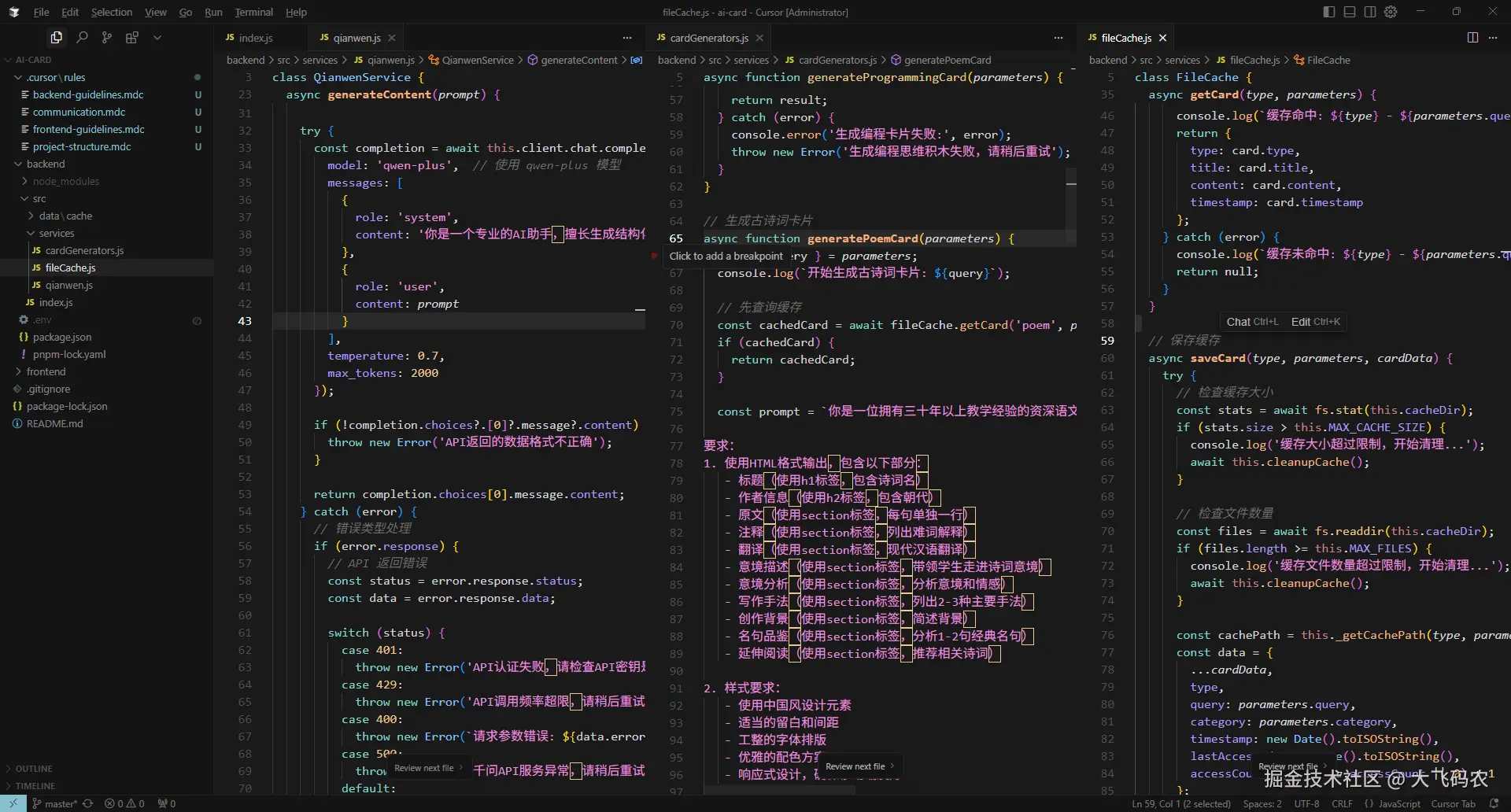
Task: Open qianwen.js in the file tree
Action: pos(69,285)
